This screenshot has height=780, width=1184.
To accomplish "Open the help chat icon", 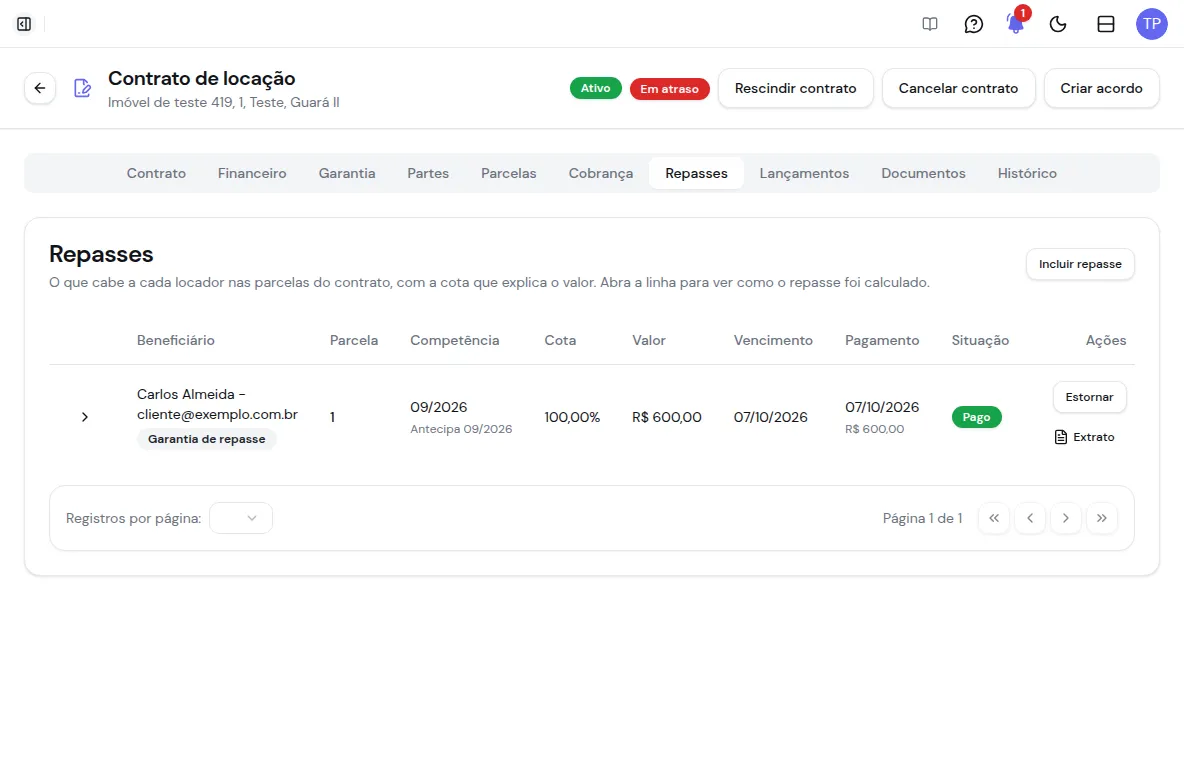I will pos(973,24).
